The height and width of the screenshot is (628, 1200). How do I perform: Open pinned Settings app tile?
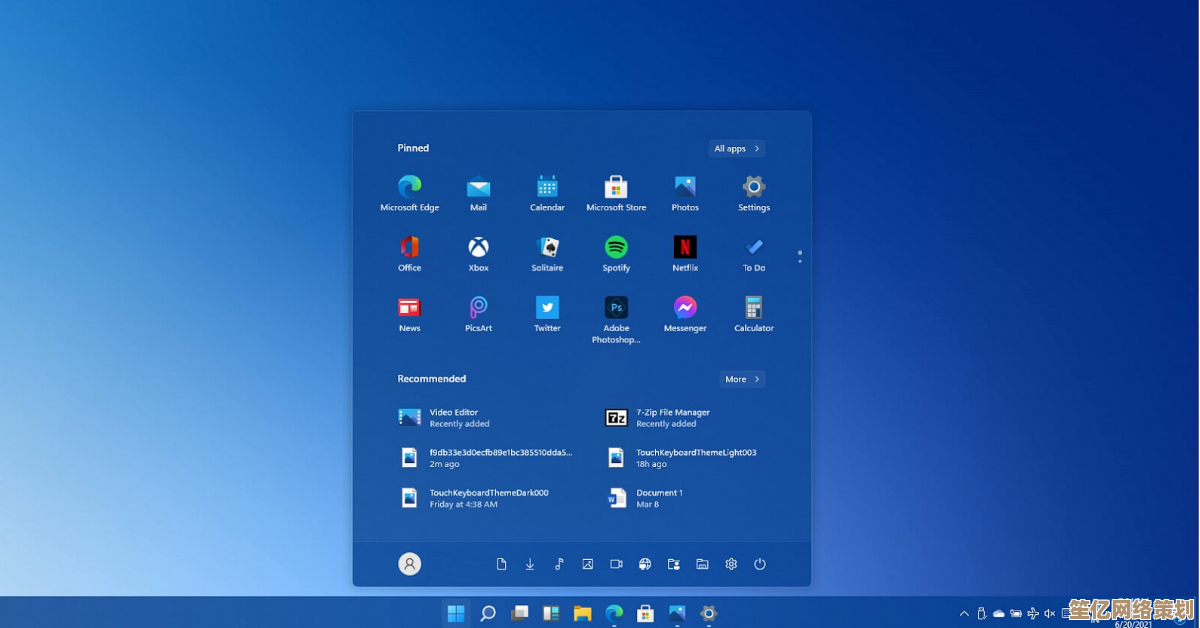pyautogui.click(x=754, y=193)
